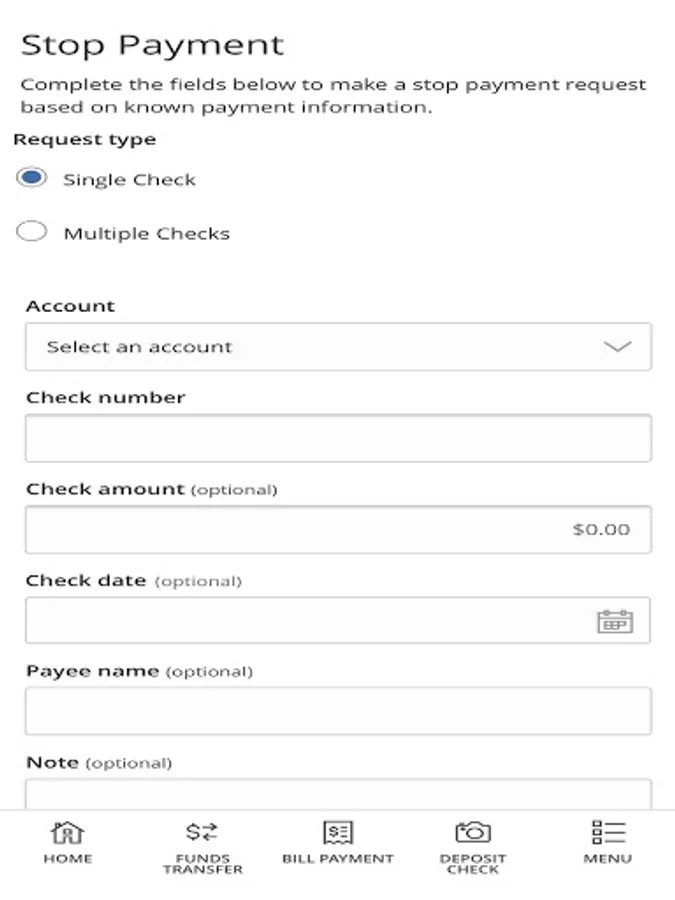Switch to the Home tab label
The width and height of the screenshot is (675, 900).
67,859
